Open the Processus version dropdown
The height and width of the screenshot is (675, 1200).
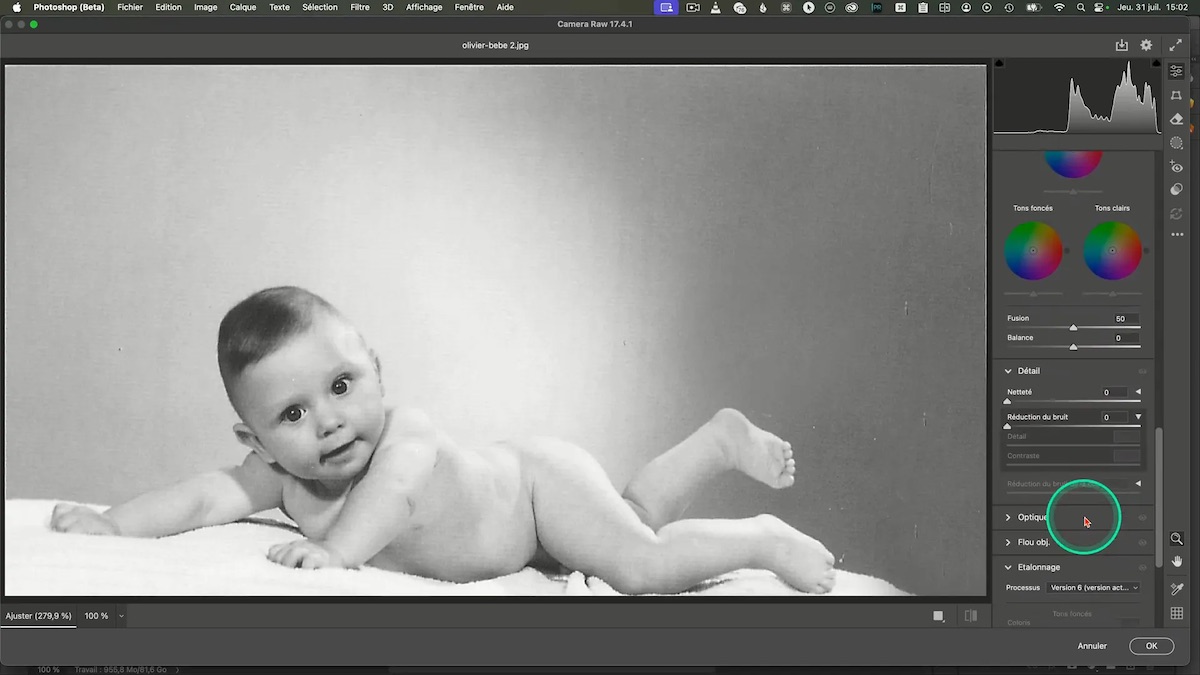(x=1094, y=588)
